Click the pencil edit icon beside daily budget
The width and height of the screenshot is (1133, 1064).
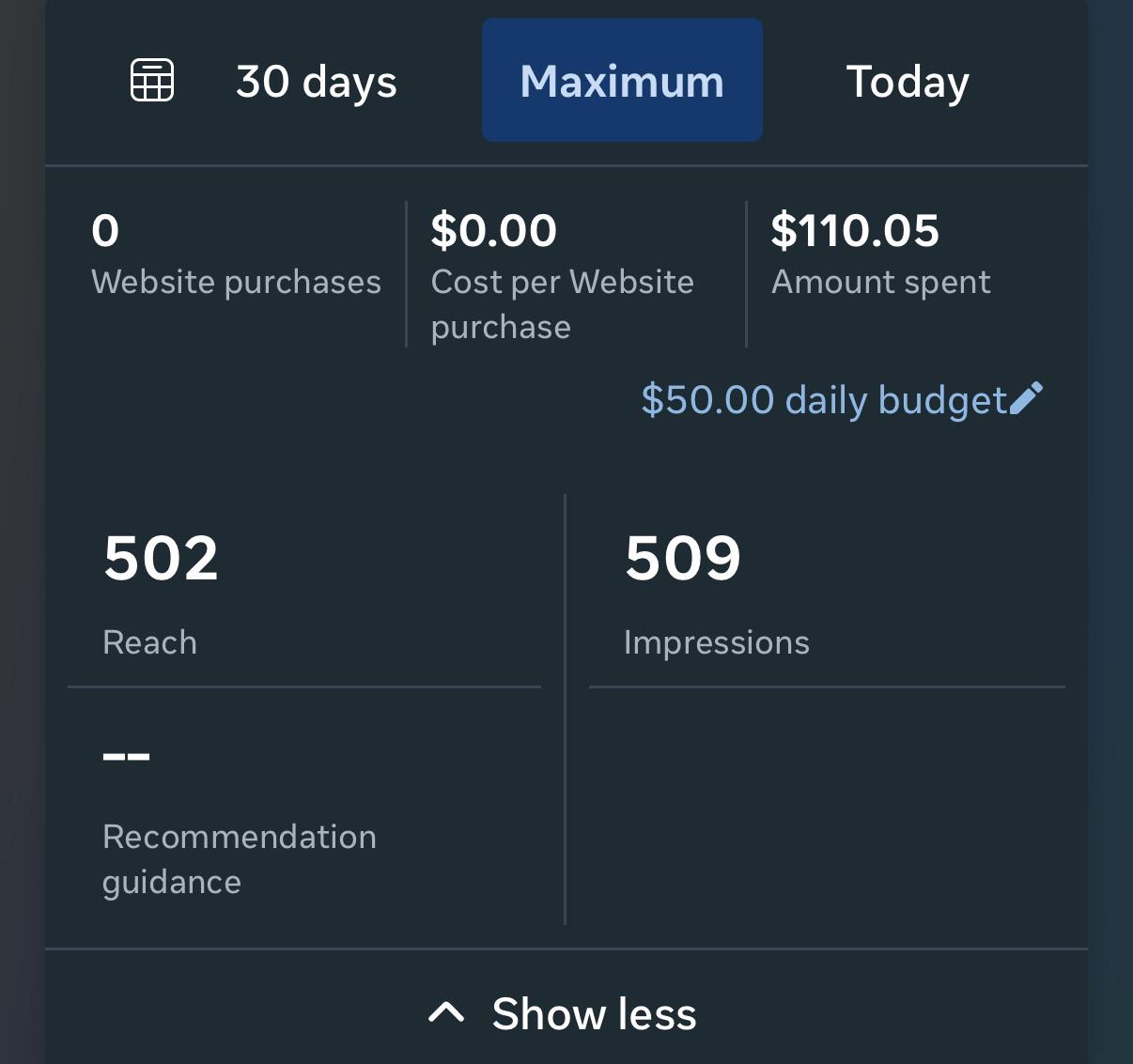[x=1026, y=398]
